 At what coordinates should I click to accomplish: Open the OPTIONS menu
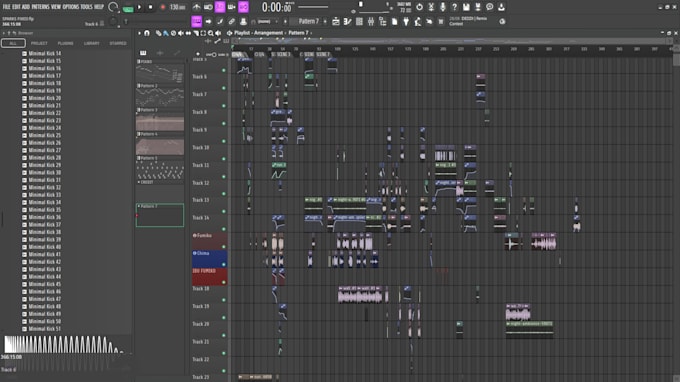[x=71, y=7]
